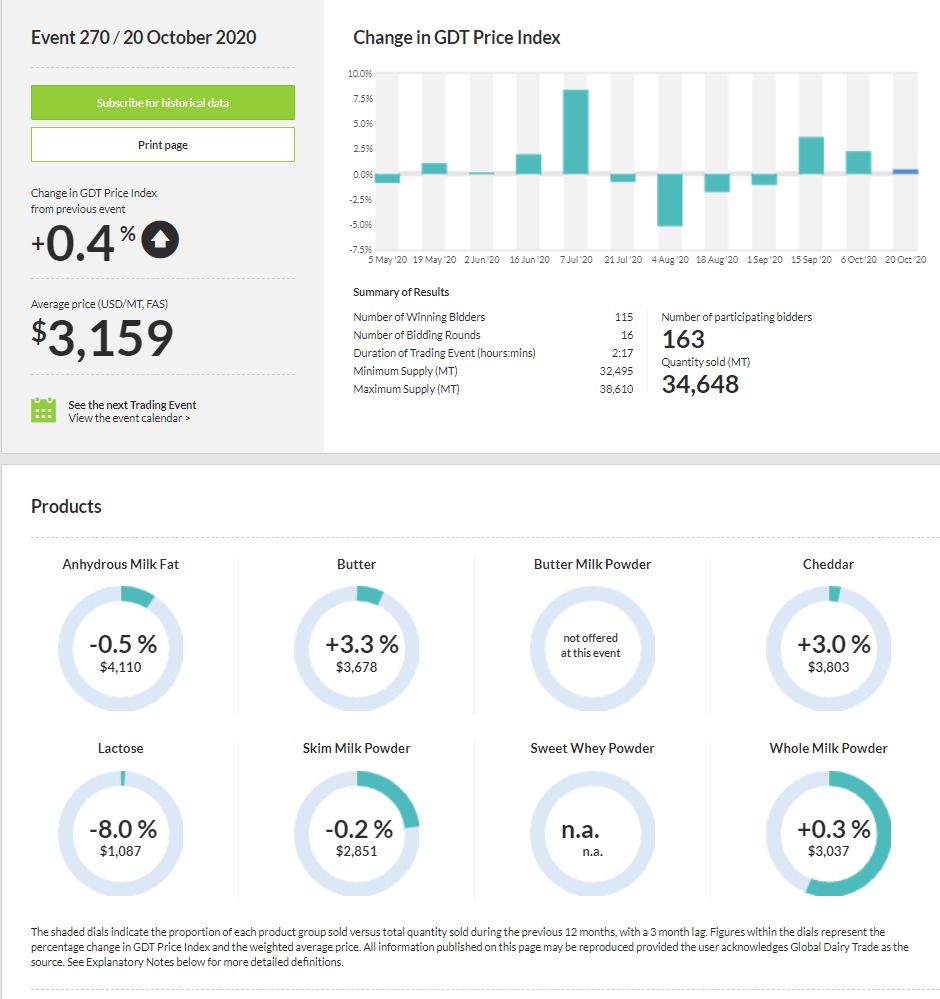Select the 4 Aug '20 negative bar

[670, 200]
